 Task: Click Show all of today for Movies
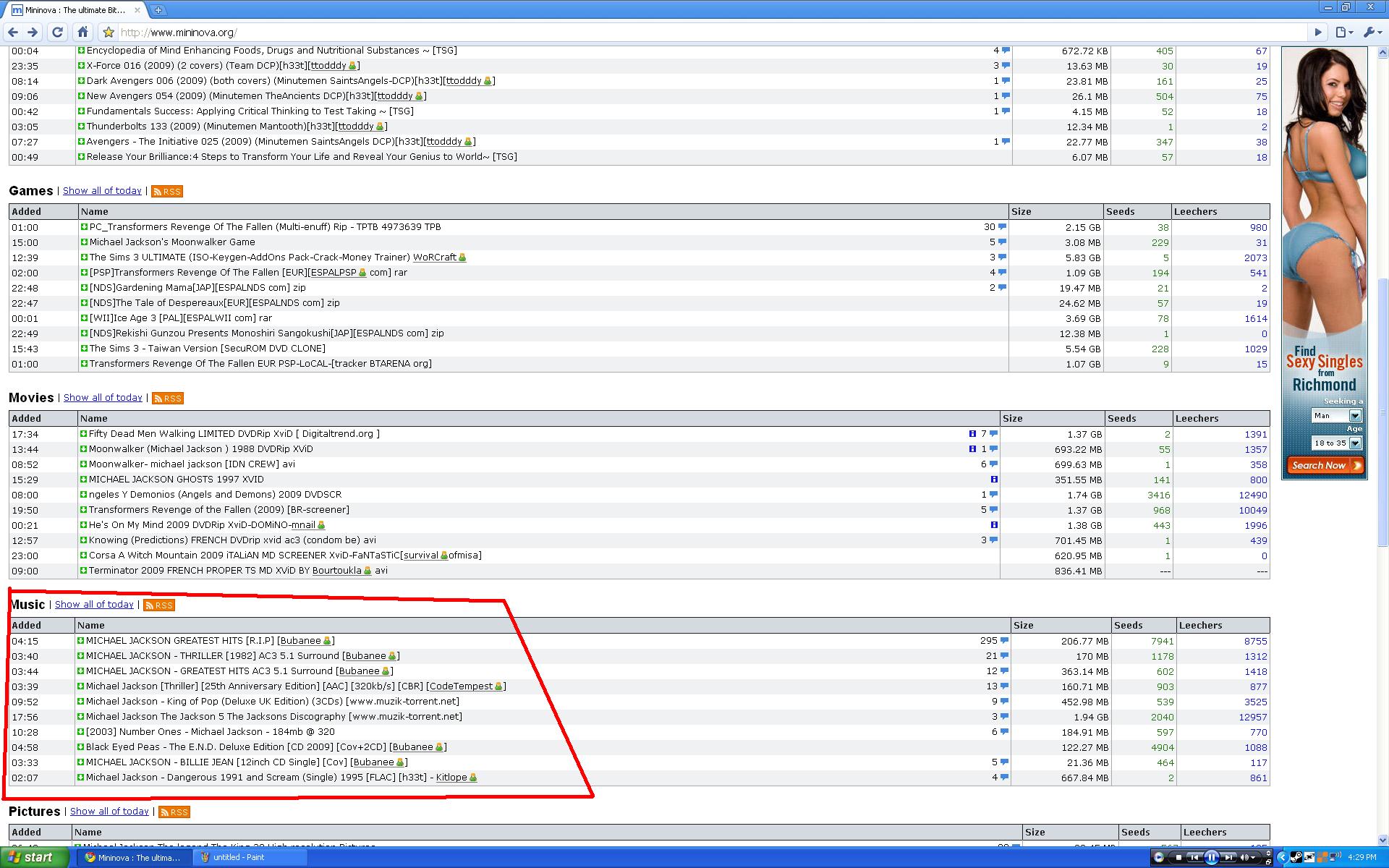tap(103, 398)
